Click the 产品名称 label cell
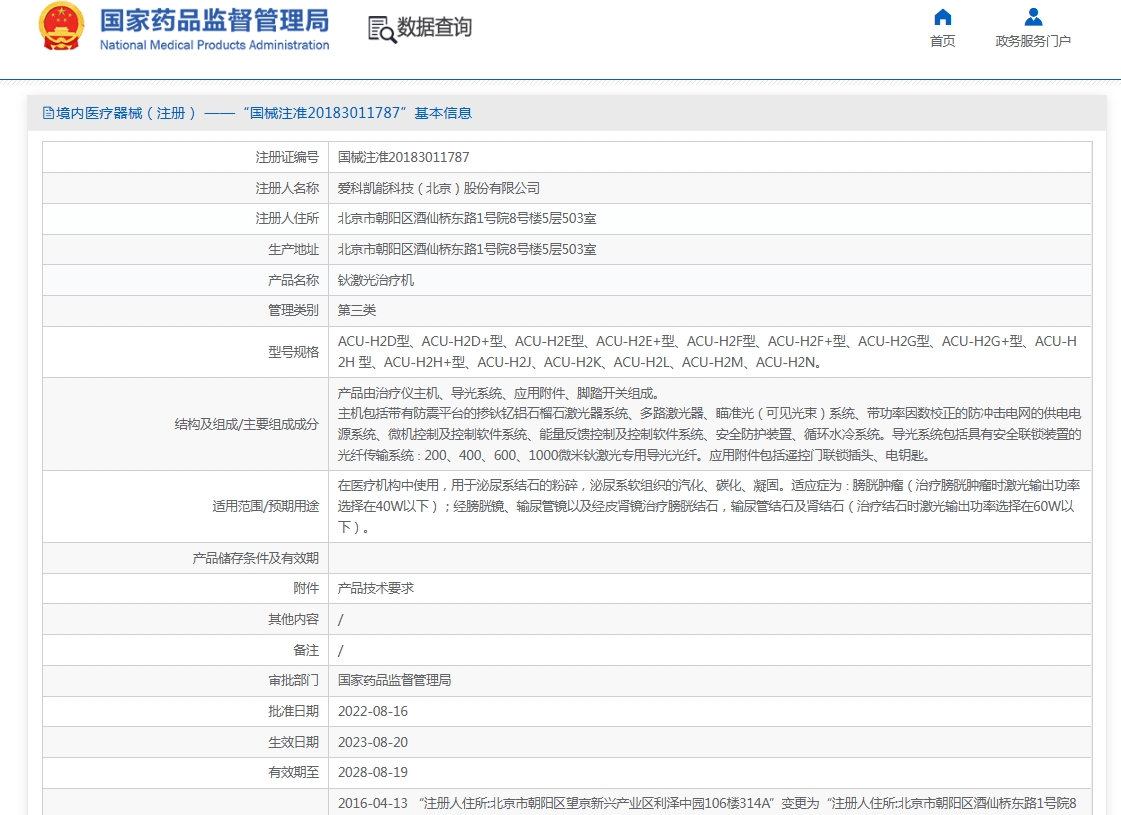 (x=185, y=280)
